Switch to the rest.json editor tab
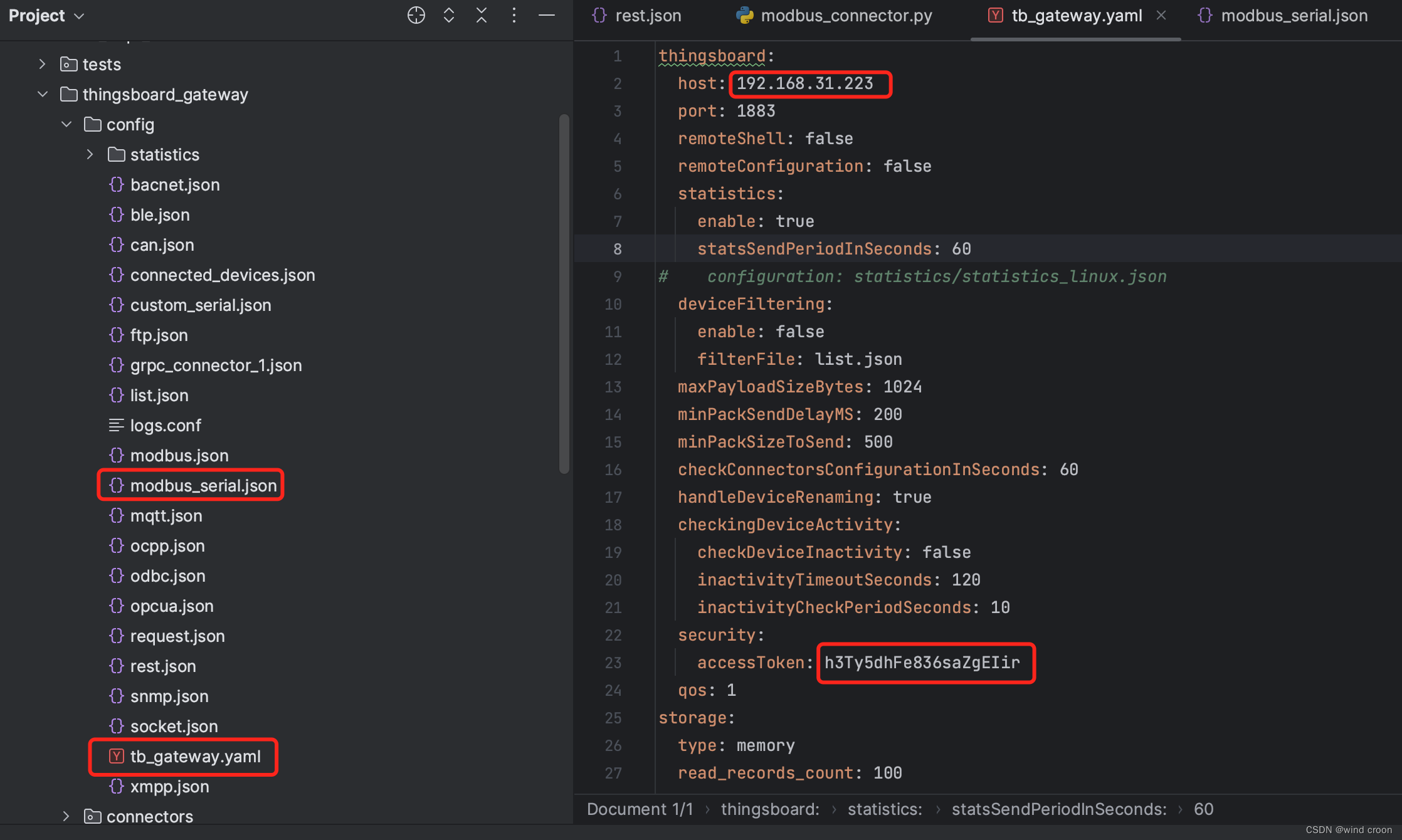Viewport: 1402px width, 840px height. tap(636, 16)
